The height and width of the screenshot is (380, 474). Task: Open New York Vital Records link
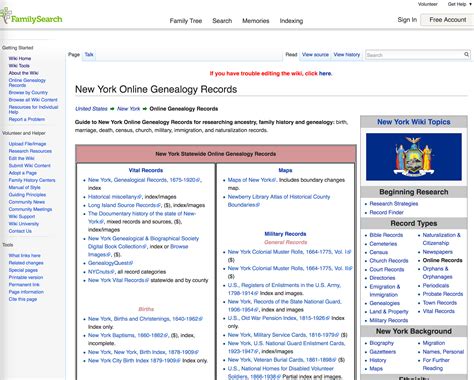[x=118, y=280]
